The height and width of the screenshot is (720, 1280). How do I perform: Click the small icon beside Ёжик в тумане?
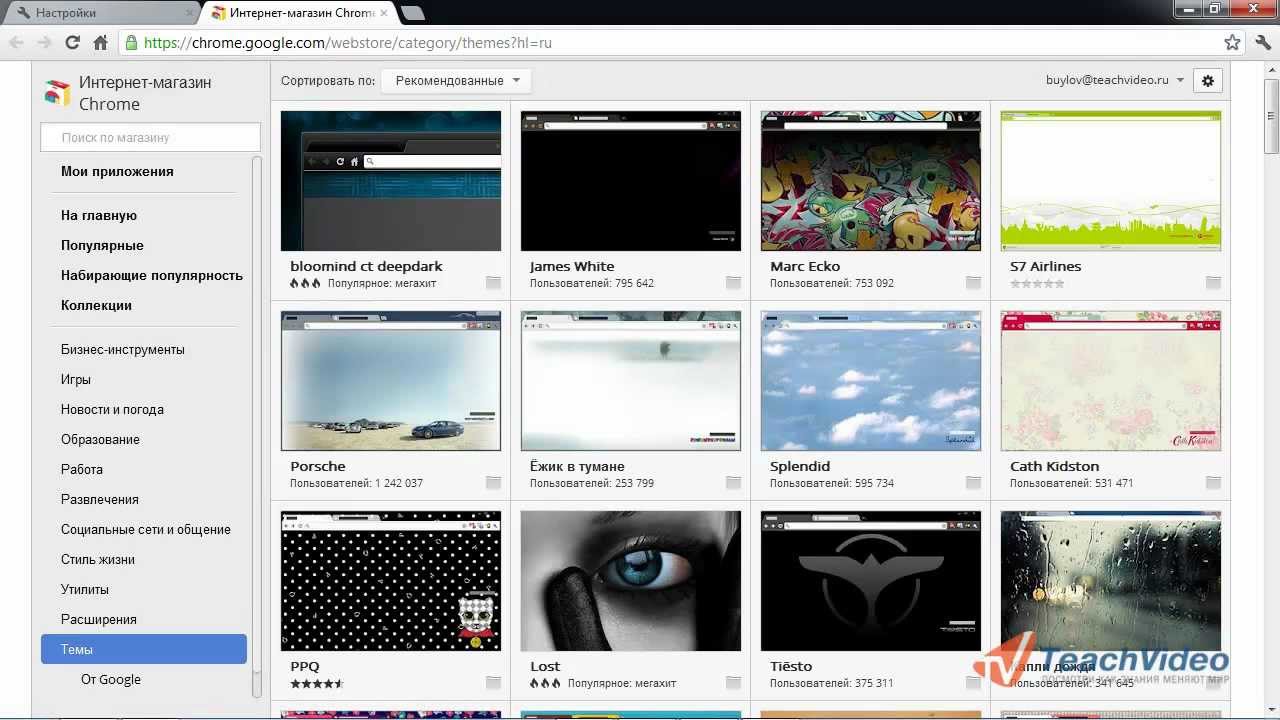(733, 483)
